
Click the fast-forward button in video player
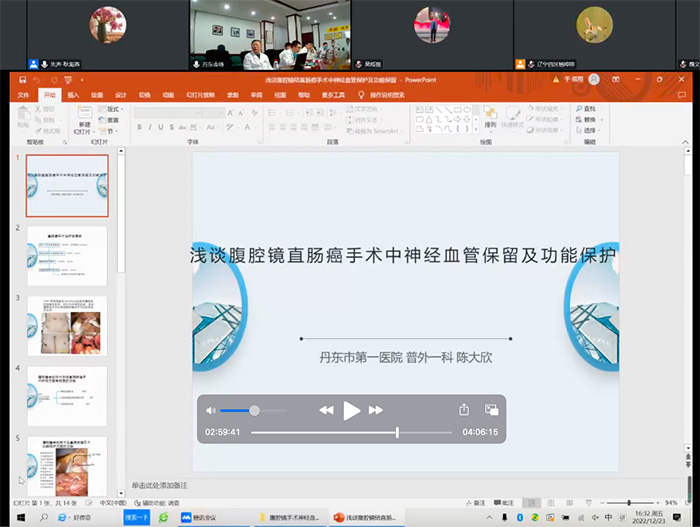pyautogui.click(x=376, y=410)
